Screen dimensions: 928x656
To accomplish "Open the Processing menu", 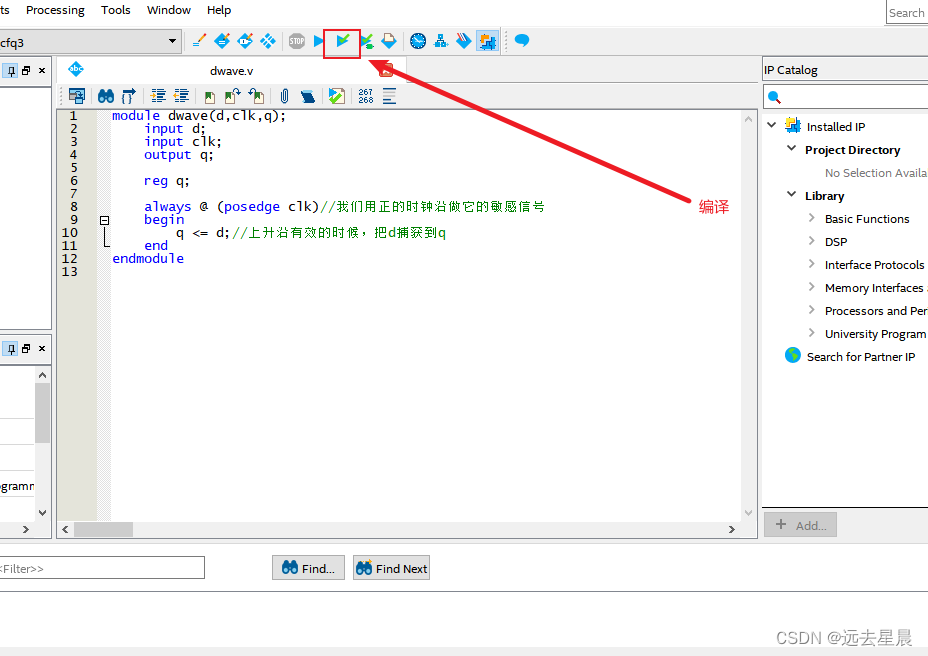I will [55, 10].
